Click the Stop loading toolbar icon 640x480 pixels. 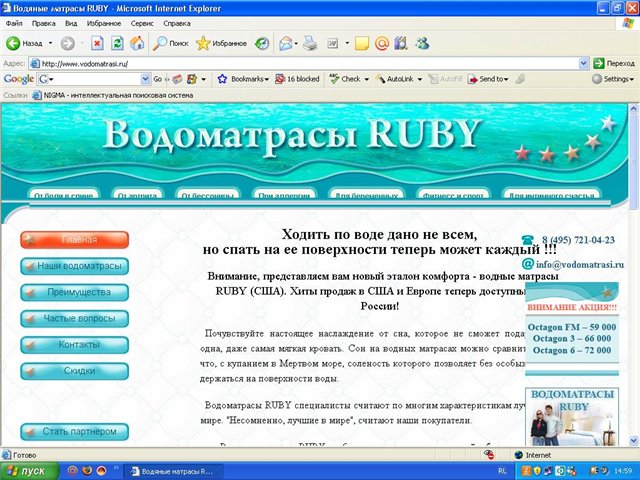coord(97,43)
